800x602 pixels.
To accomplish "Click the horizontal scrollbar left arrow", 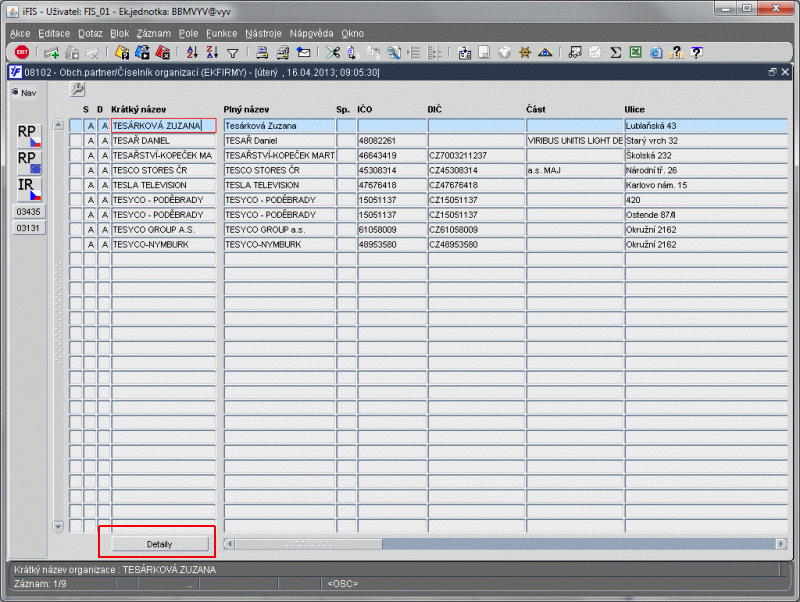I will [x=229, y=544].
